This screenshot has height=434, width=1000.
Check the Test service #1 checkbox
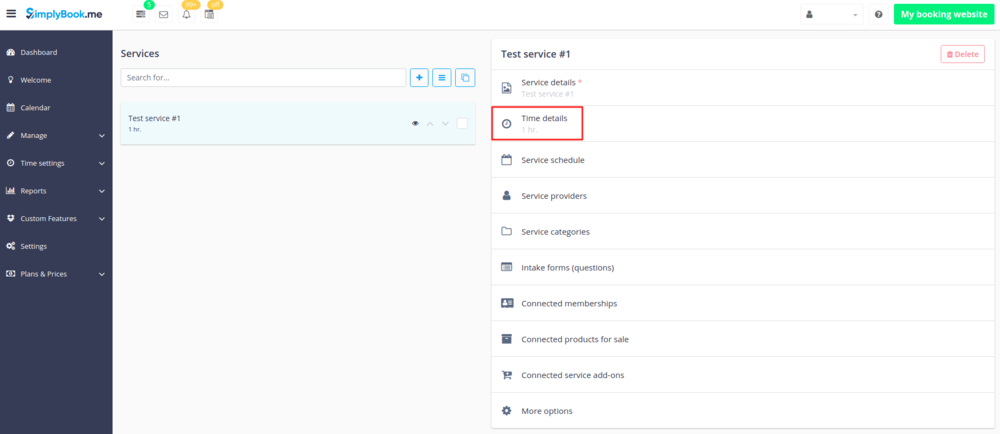coord(461,124)
